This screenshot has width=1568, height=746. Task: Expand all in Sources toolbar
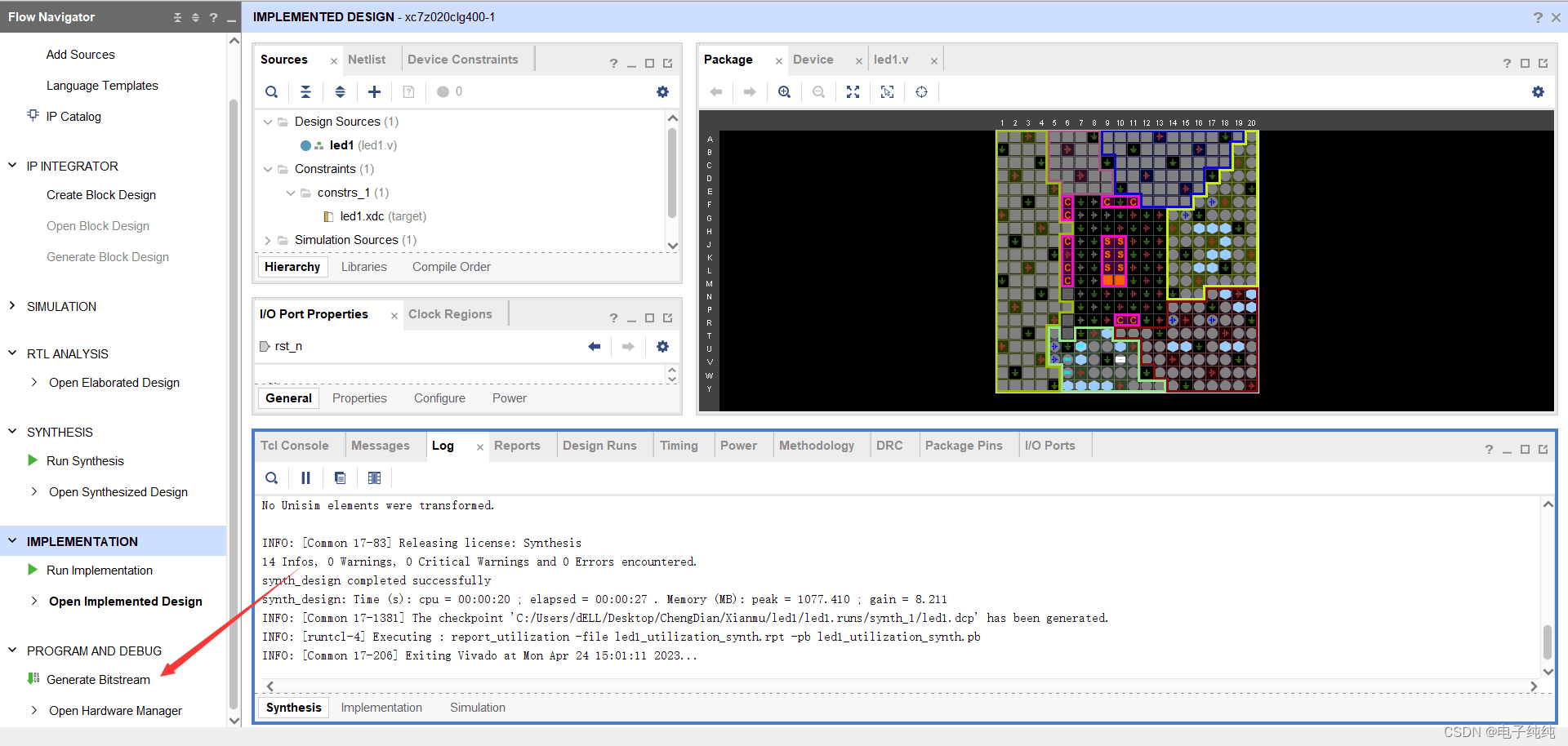click(x=340, y=92)
